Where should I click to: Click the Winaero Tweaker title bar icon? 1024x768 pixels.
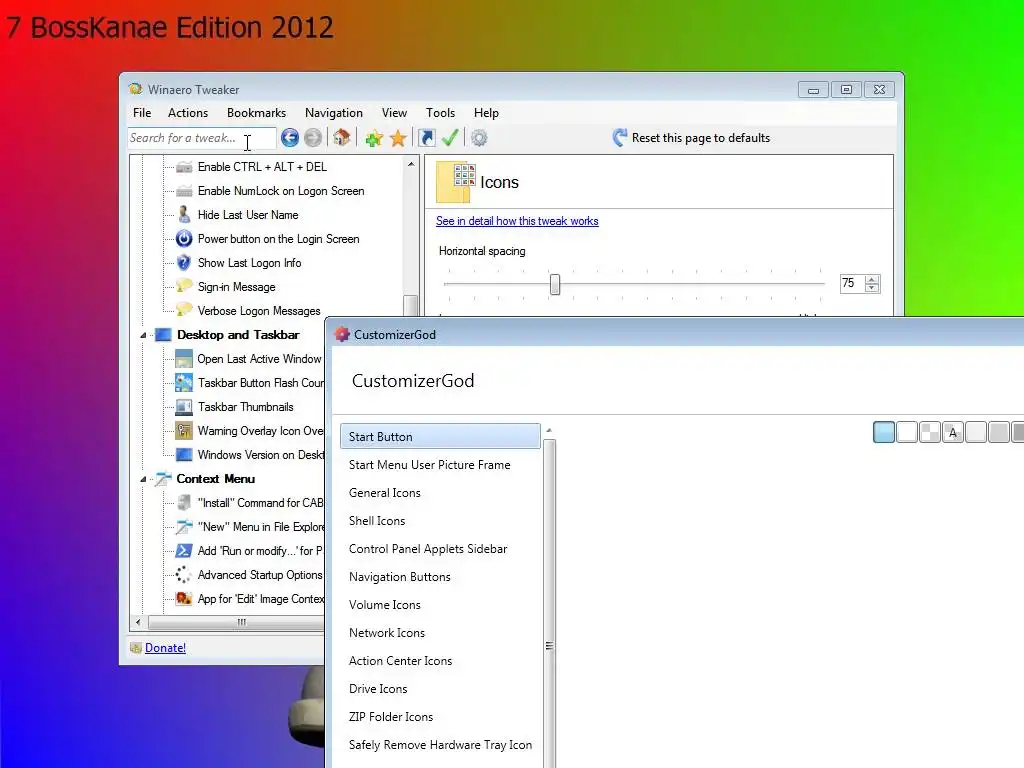[x=135, y=89]
